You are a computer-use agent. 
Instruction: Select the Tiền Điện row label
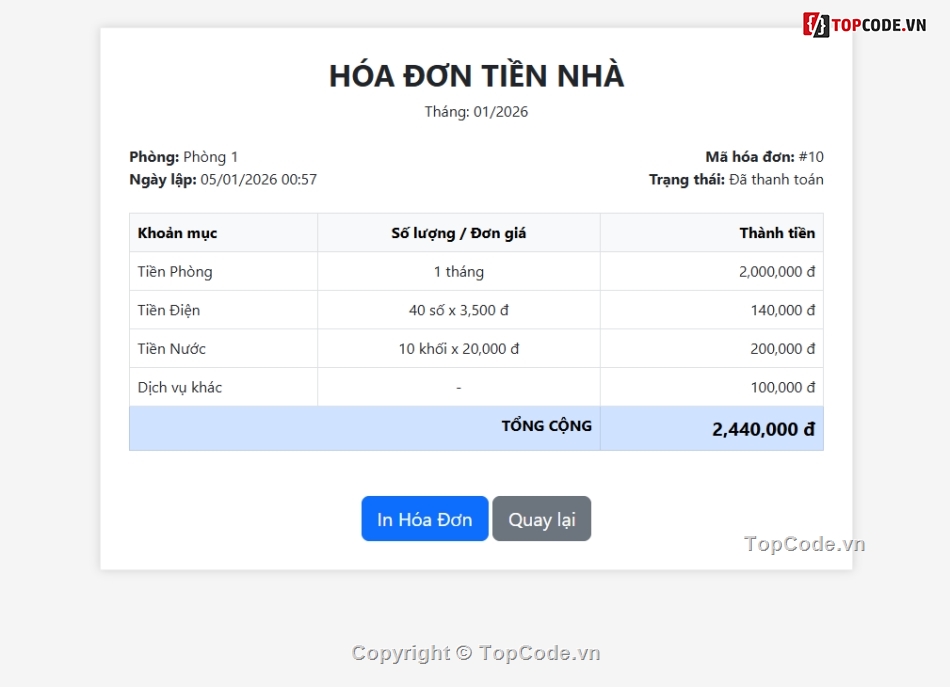[168, 310]
